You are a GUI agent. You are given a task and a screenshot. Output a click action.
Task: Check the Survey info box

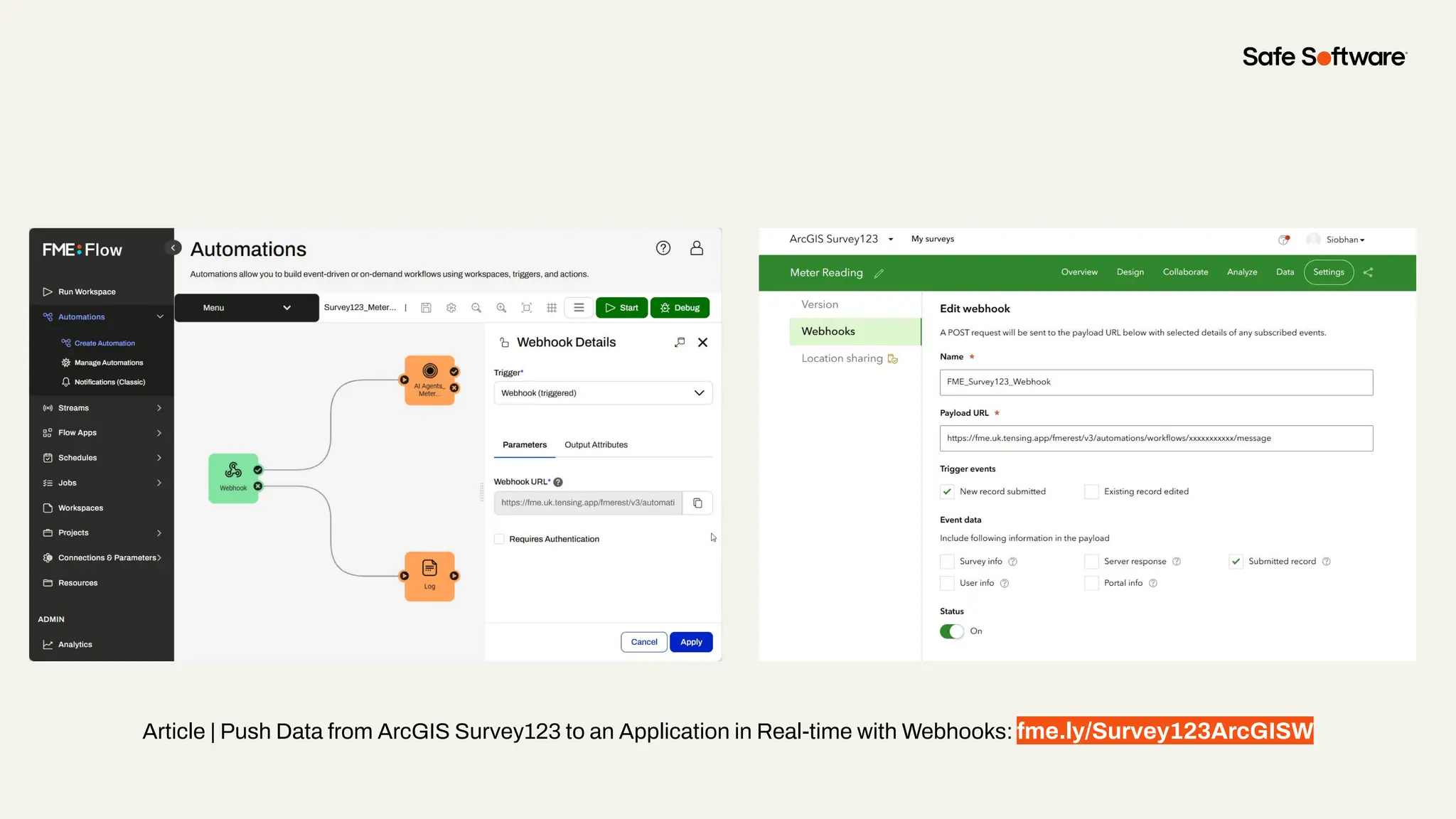point(947,562)
